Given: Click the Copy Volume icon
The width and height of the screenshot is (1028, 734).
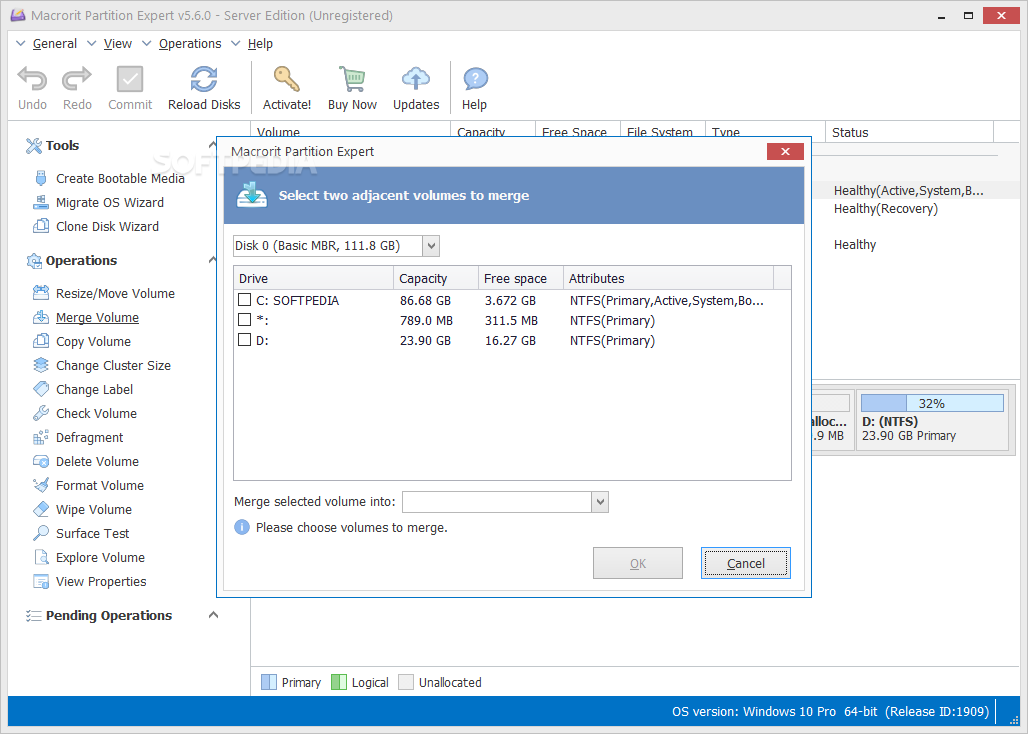Looking at the screenshot, I should 41,341.
